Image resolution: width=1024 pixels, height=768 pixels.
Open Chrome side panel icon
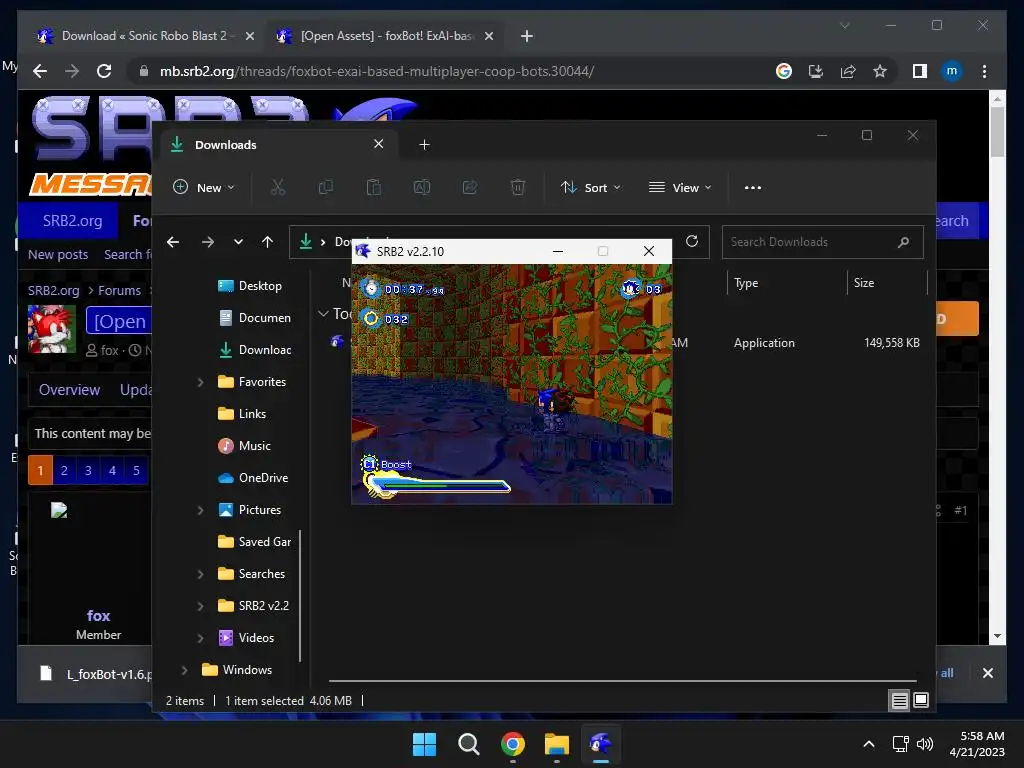click(x=920, y=71)
